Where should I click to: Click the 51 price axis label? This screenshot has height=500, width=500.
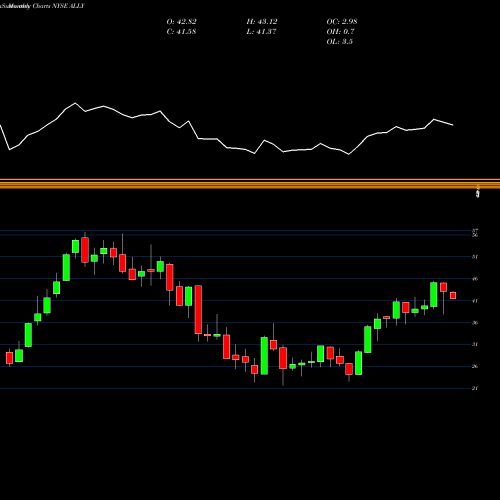[x=475, y=257]
